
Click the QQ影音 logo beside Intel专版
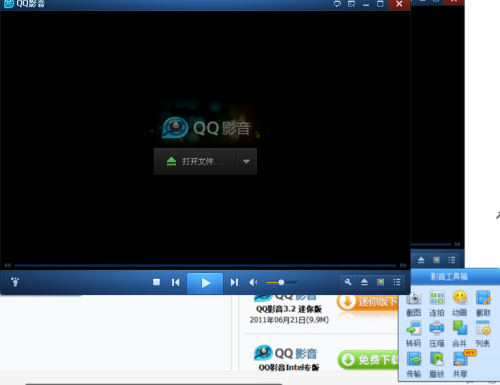286,353
